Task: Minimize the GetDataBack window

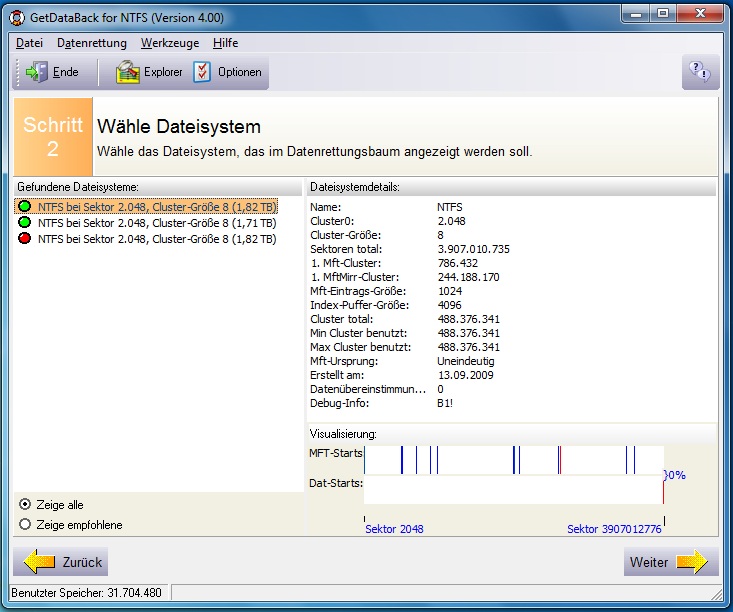Action: tap(636, 14)
